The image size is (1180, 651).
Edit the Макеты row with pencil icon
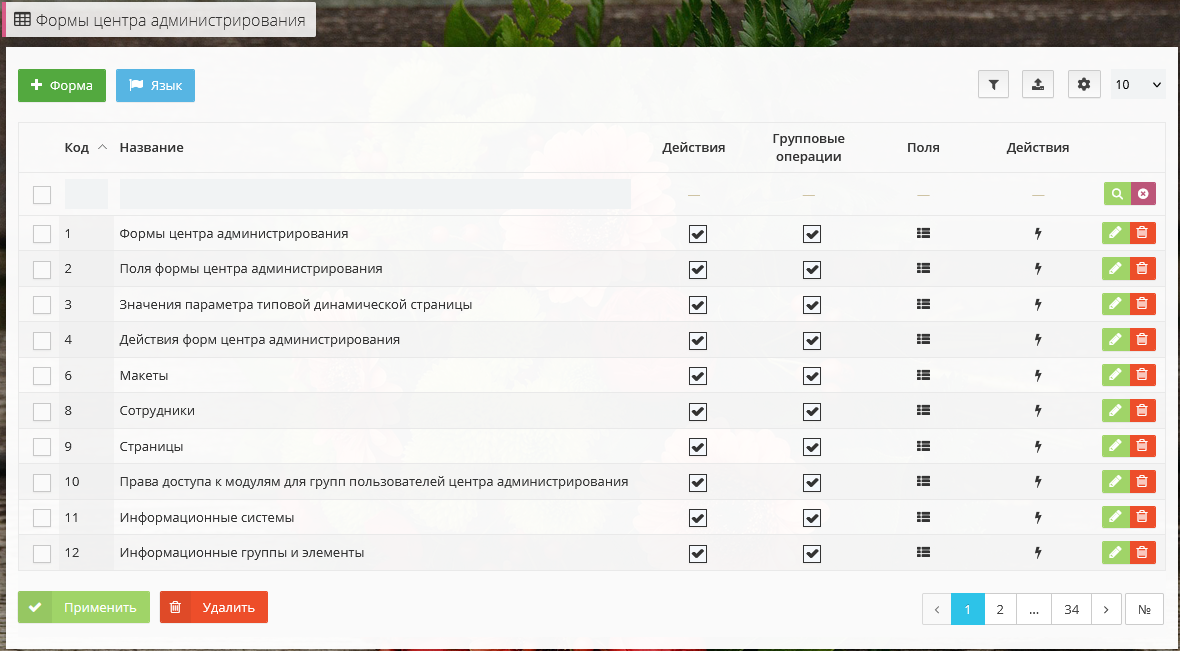coord(1115,375)
